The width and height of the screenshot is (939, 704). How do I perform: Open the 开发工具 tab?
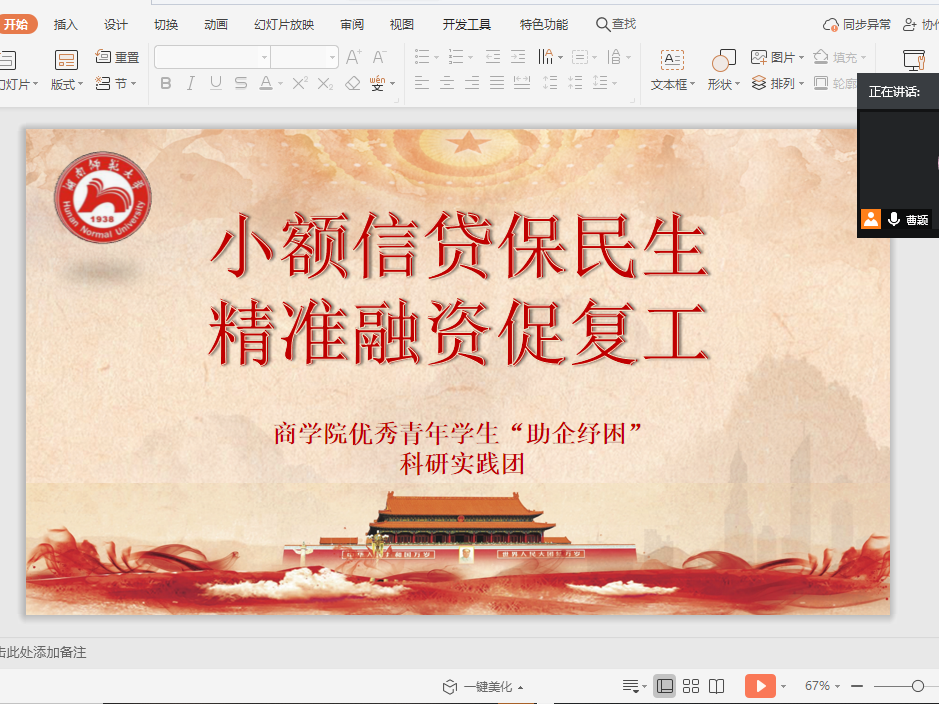coord(467,25)
